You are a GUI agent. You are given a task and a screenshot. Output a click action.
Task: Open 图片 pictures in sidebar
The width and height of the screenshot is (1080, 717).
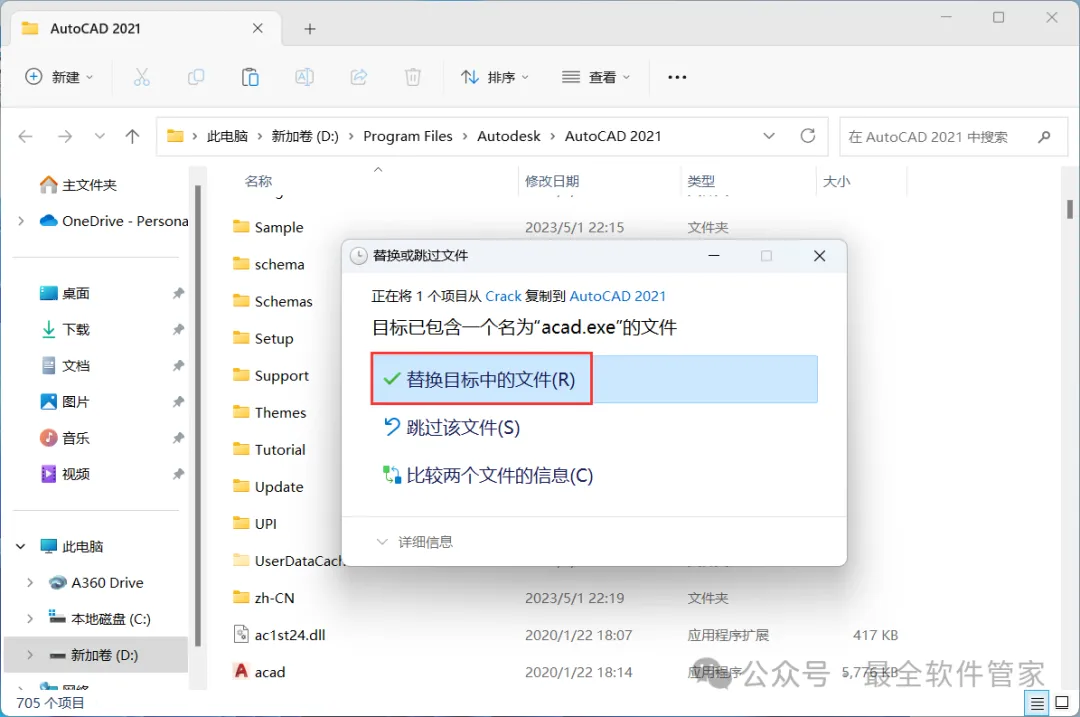[x=65, y=402]
